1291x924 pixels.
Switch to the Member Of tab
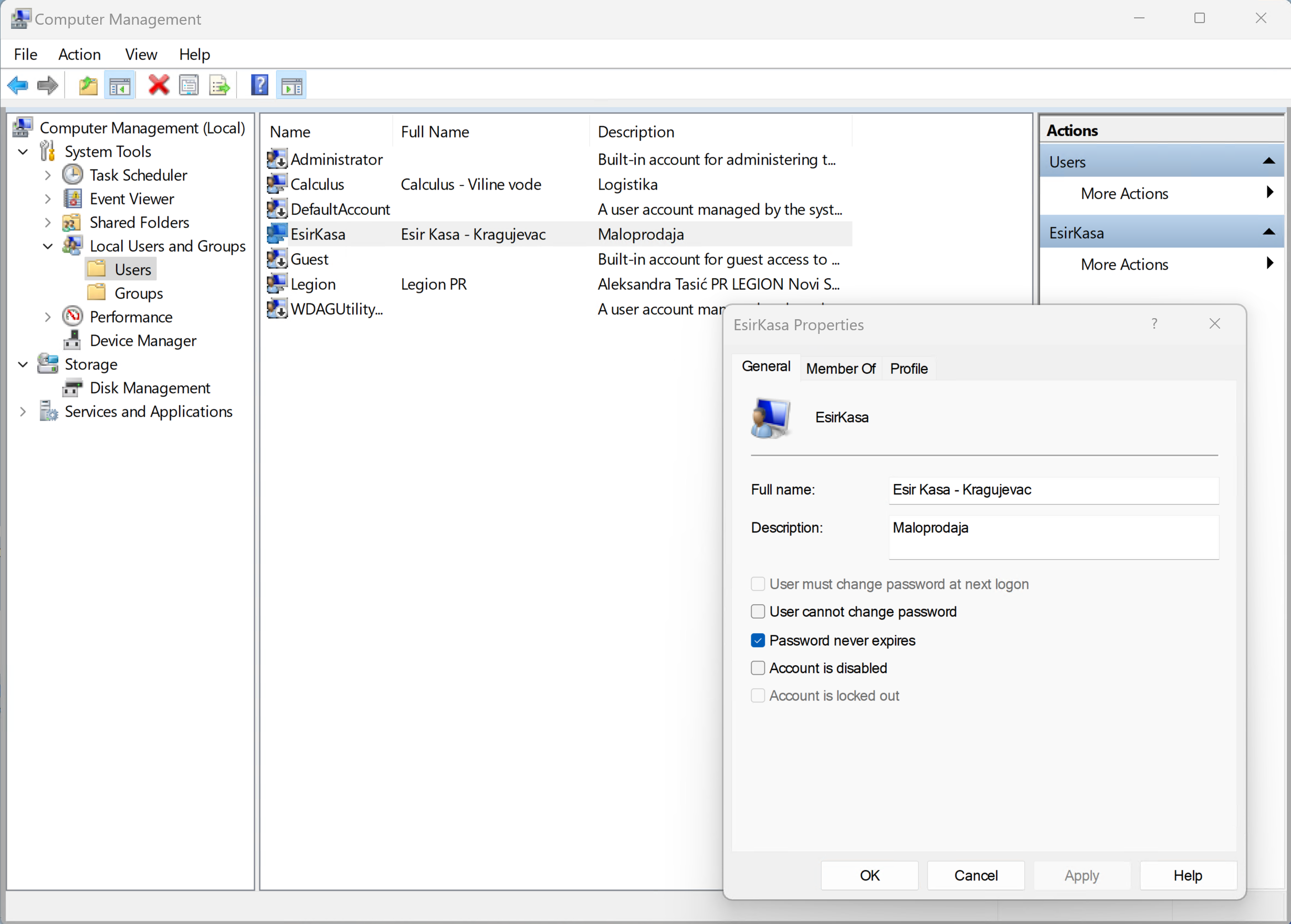click(841, 369)
